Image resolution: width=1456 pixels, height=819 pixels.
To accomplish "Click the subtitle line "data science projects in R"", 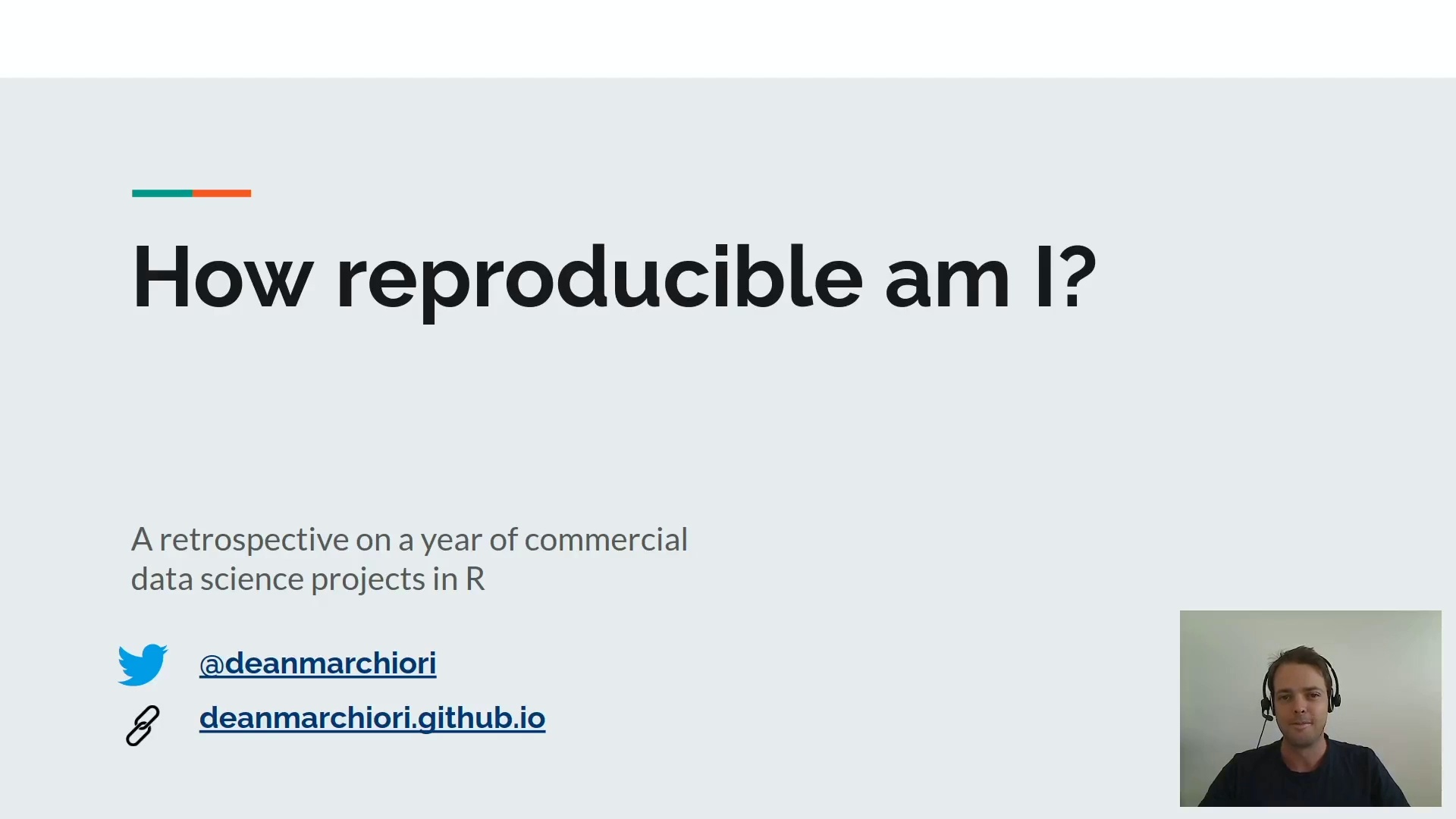I will [307, 579].
